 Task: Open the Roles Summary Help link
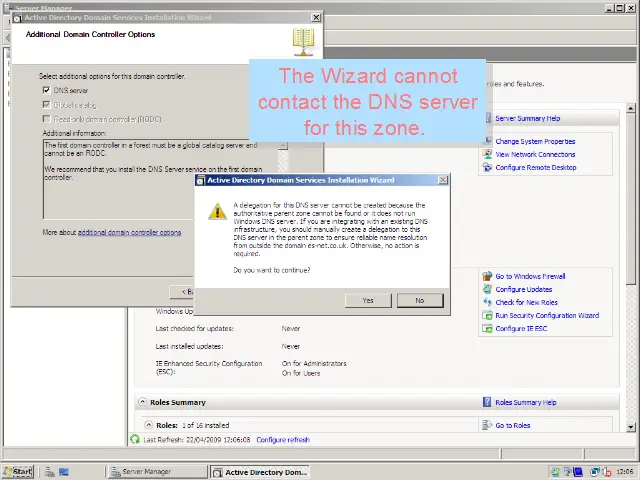(x=526, y=402)
